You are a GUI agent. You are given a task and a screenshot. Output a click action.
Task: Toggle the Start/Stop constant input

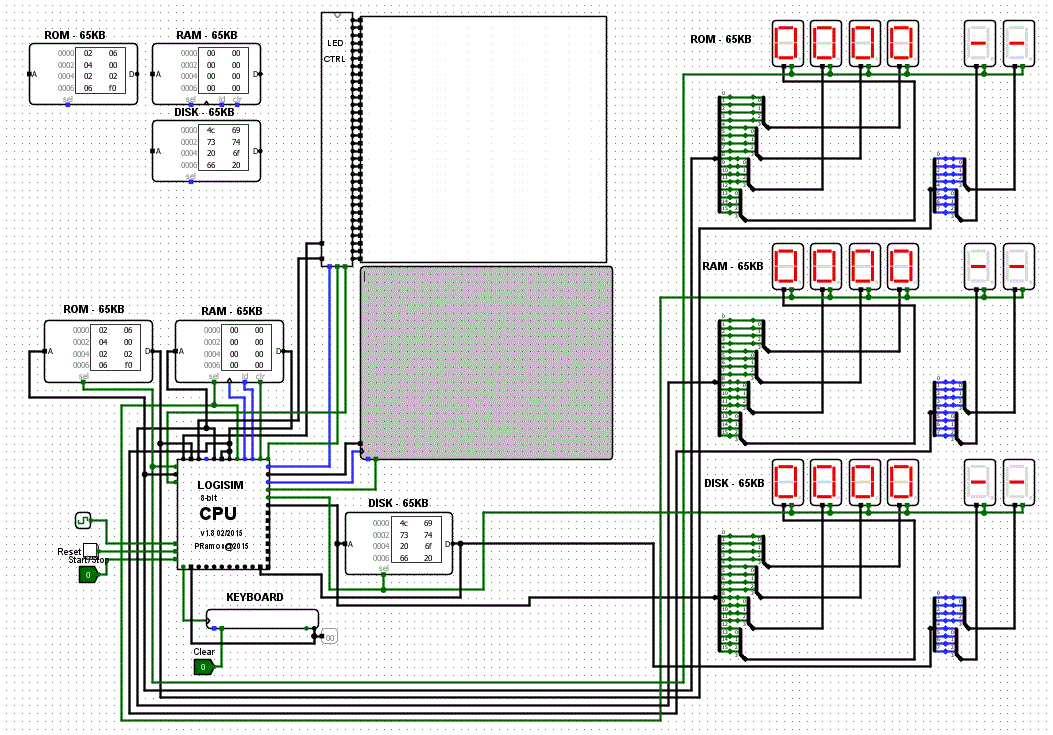pos(88,575)
